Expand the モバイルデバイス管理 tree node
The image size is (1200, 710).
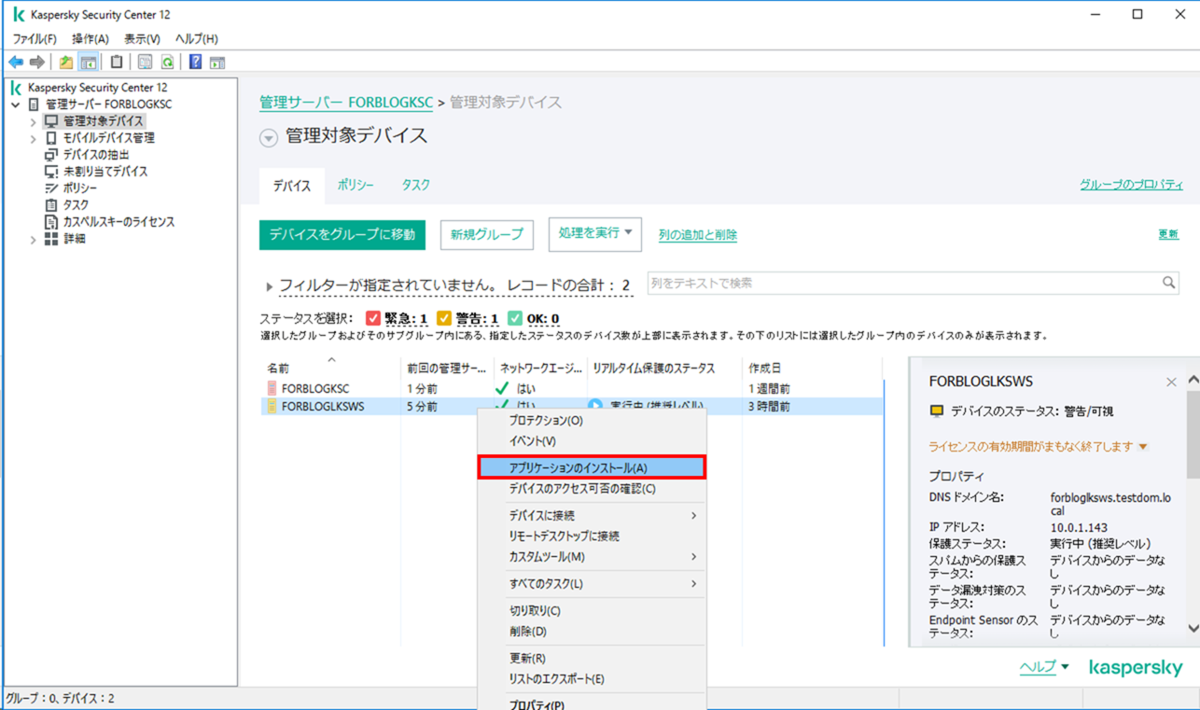point(33,138)
